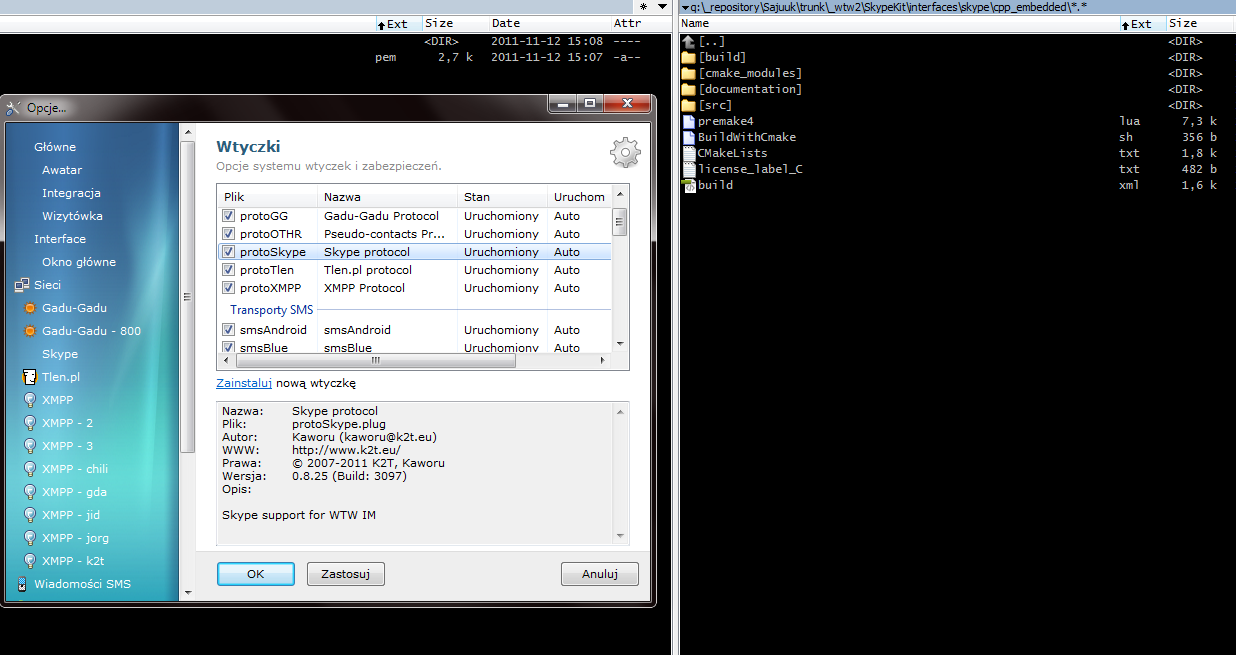
Task: Click the phone icon beside Wiadomości SMS
Action: tap(22, 584)
